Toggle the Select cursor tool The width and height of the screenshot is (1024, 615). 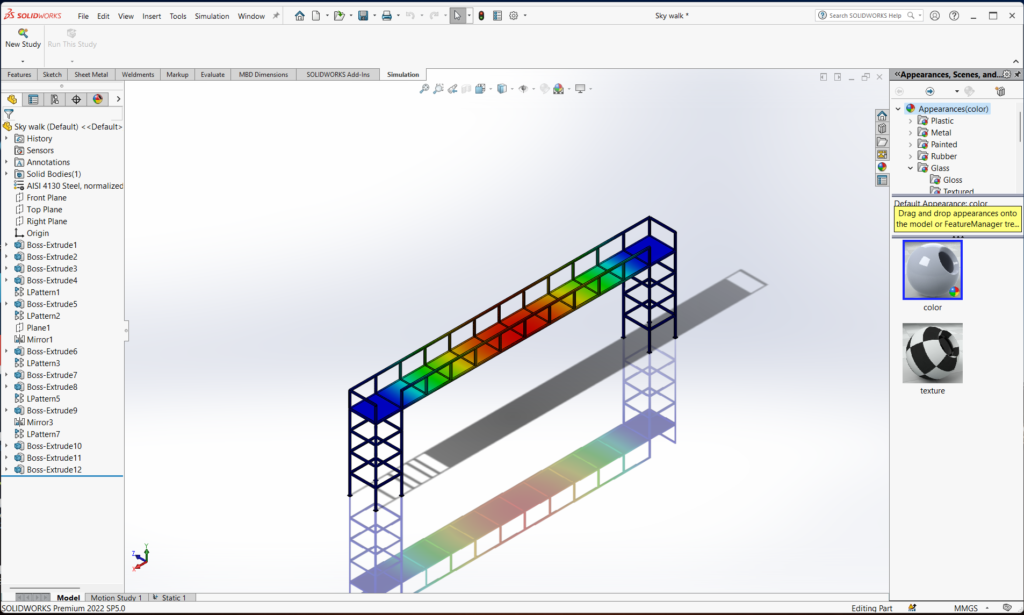coord(457,16)
